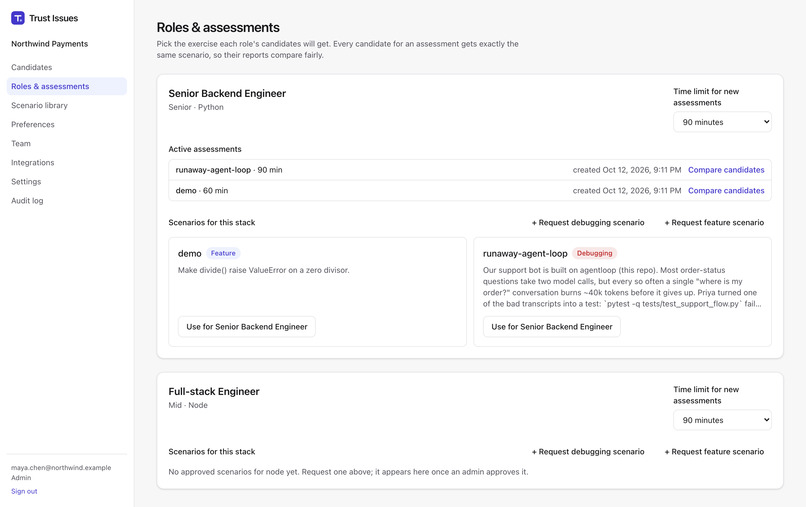Click the Sign out link
Screen dimensions: 806x507
pos(24,491)
